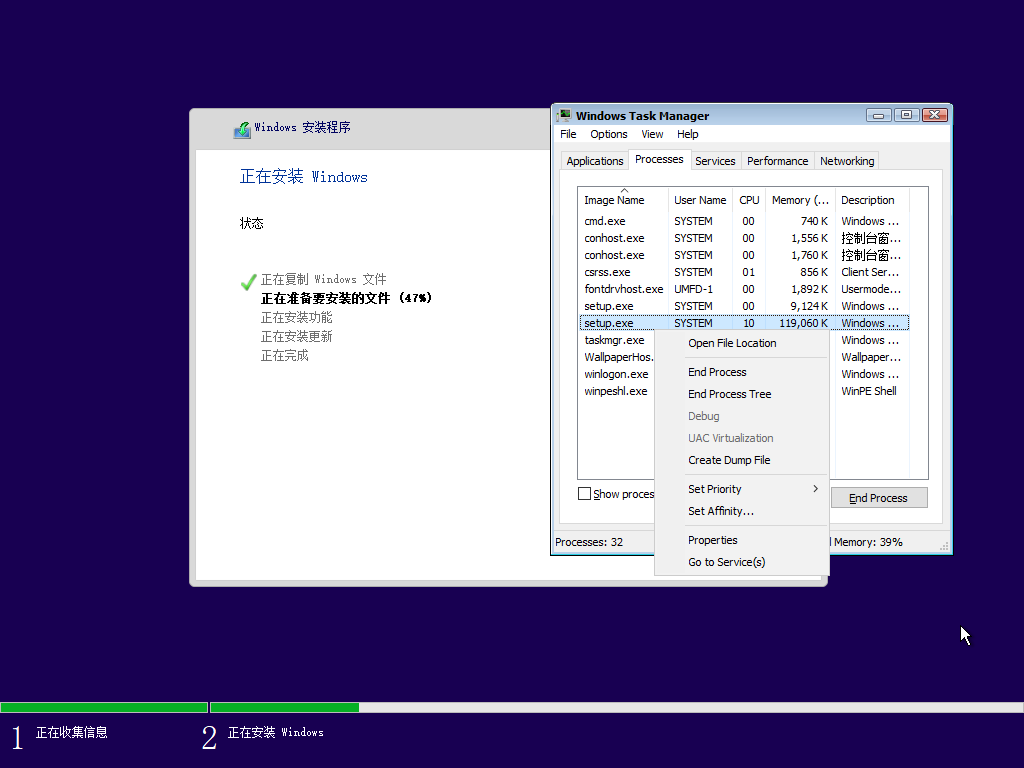Choose End Process in the context menu

click(742, 372)
